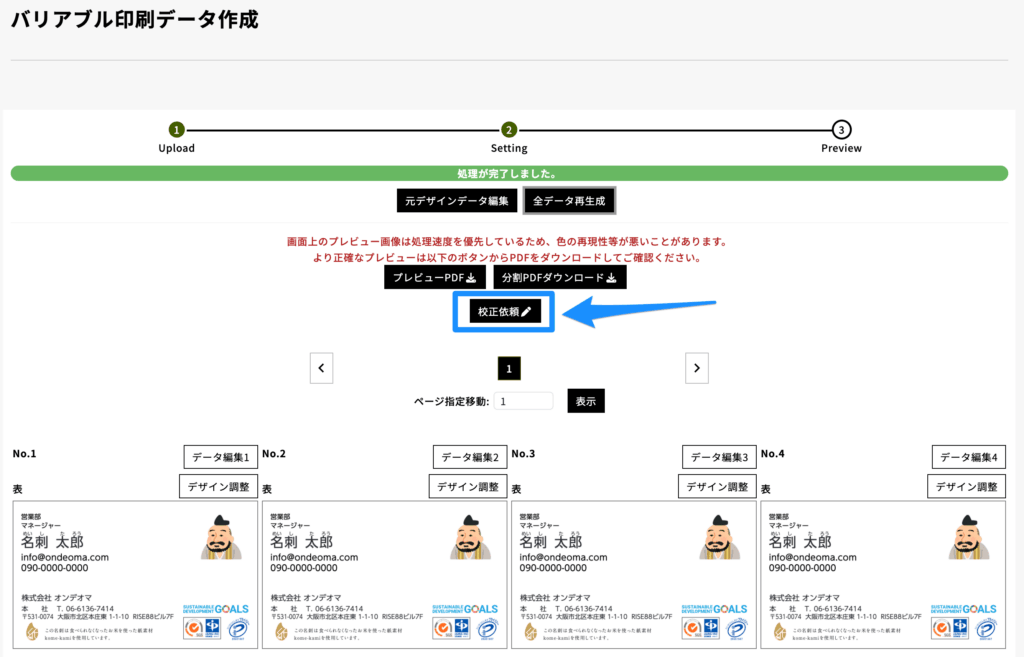Click the 校正依頼 pencil button

(505, 312)
